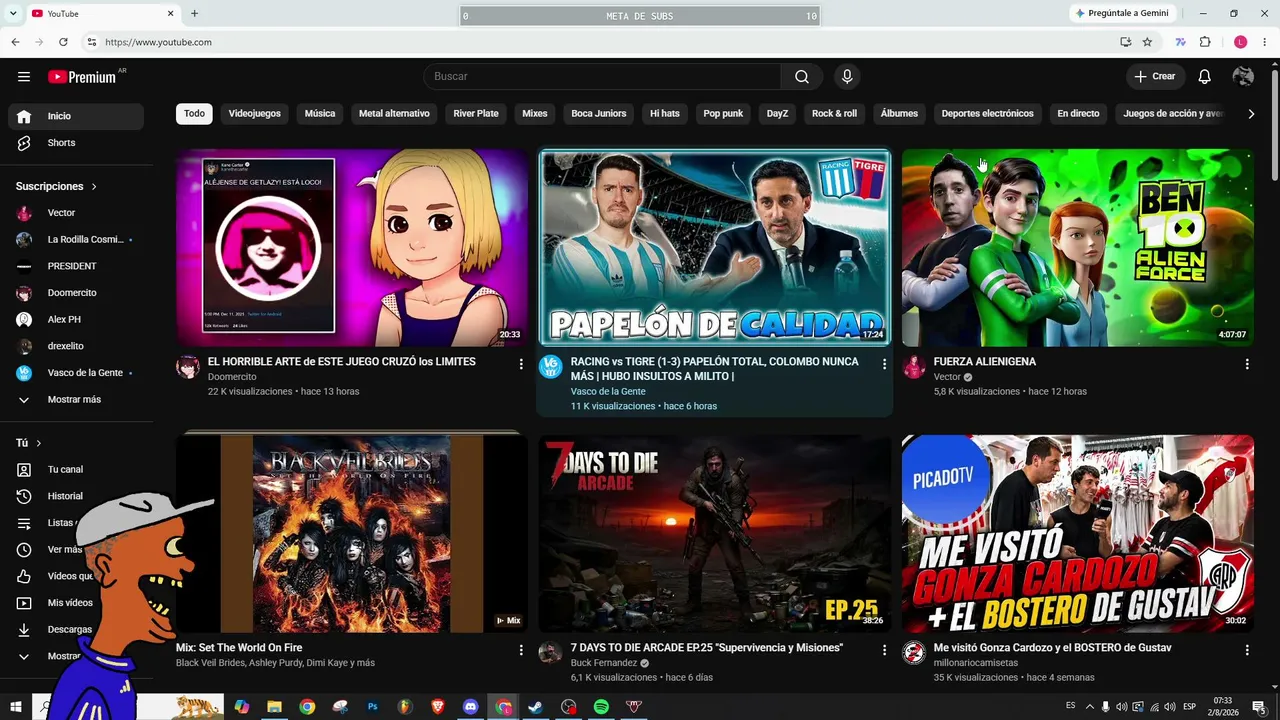Open the translate extension icon
This screenshot has width=1280, height=720.
1181,42
